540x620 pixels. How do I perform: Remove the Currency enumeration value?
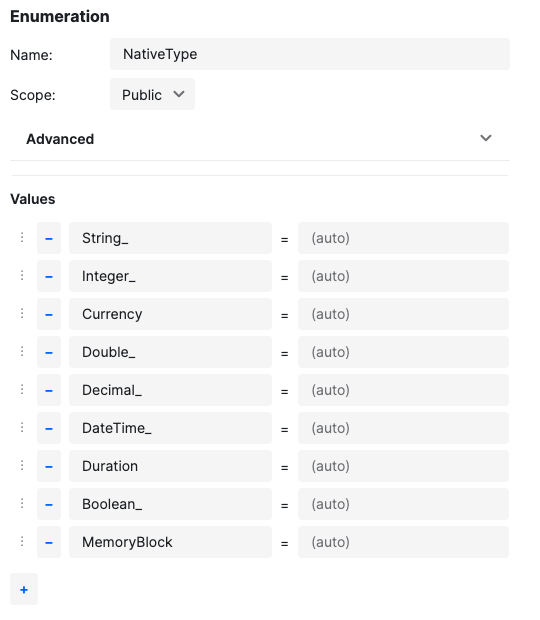tap(49, 314)
